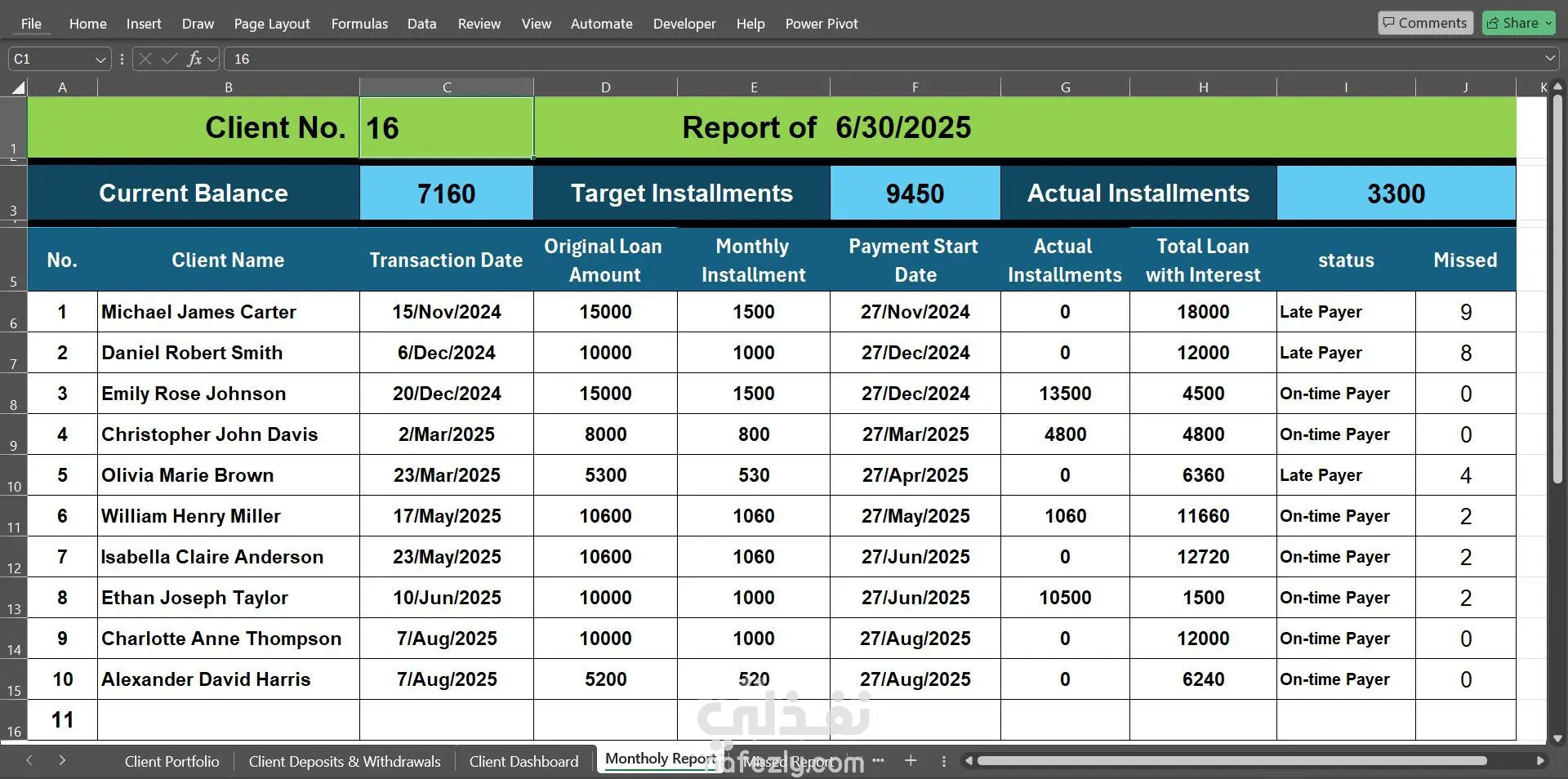Select the Michael James Carter name cell
1568x779 pixels.
tap(229, 312)
